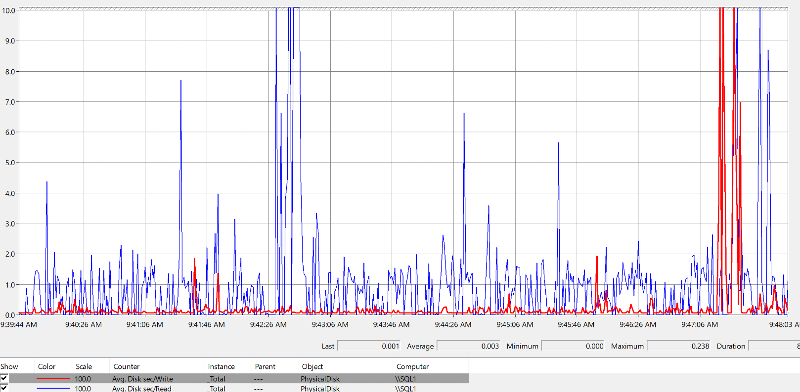Image resolution: width=800 pixels, height=392 pixels.
Task: Click the Maximum value field 0.238
Action: point(679,346)
